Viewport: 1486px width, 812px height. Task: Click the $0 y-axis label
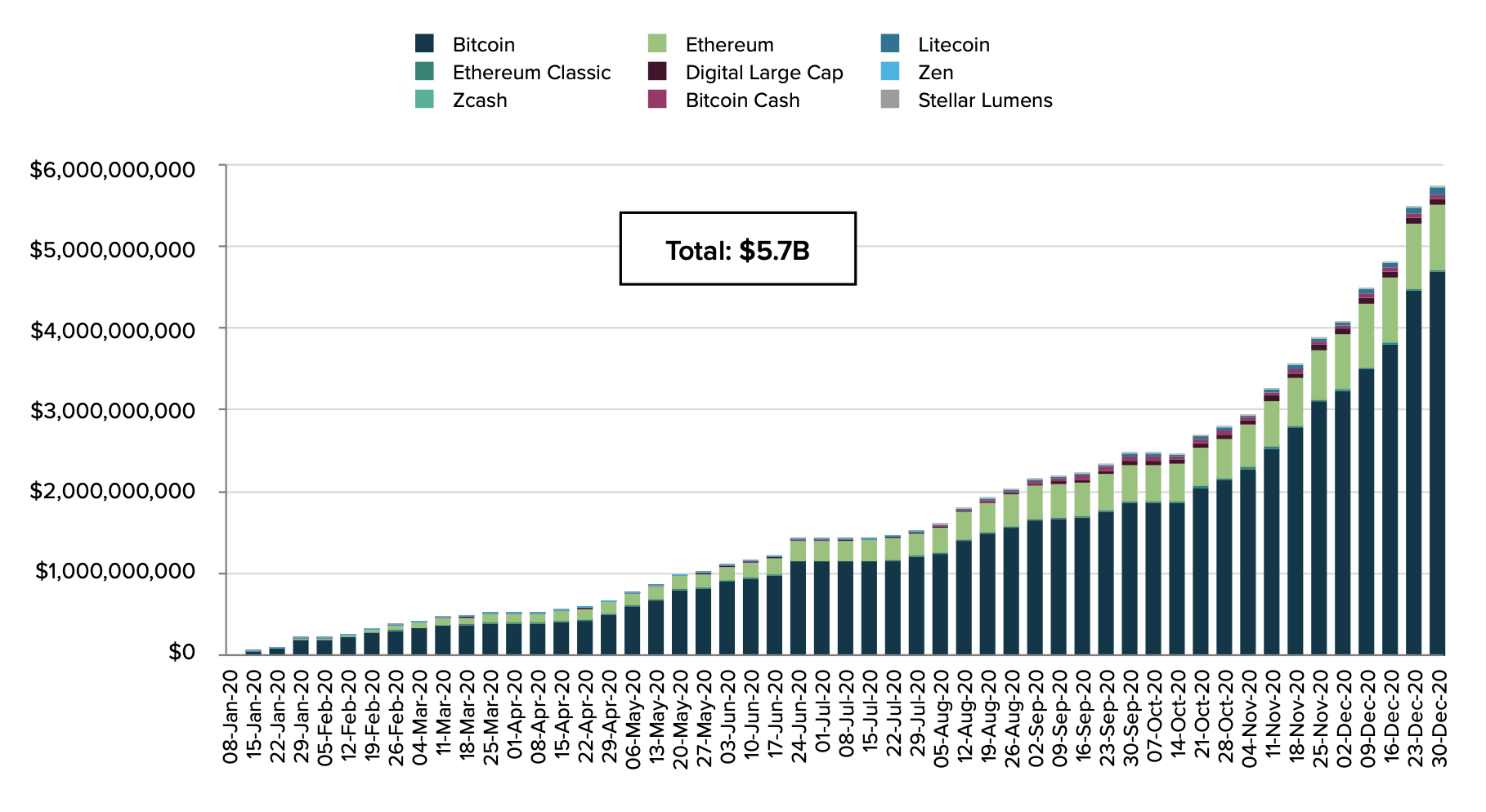pos(181,652)
